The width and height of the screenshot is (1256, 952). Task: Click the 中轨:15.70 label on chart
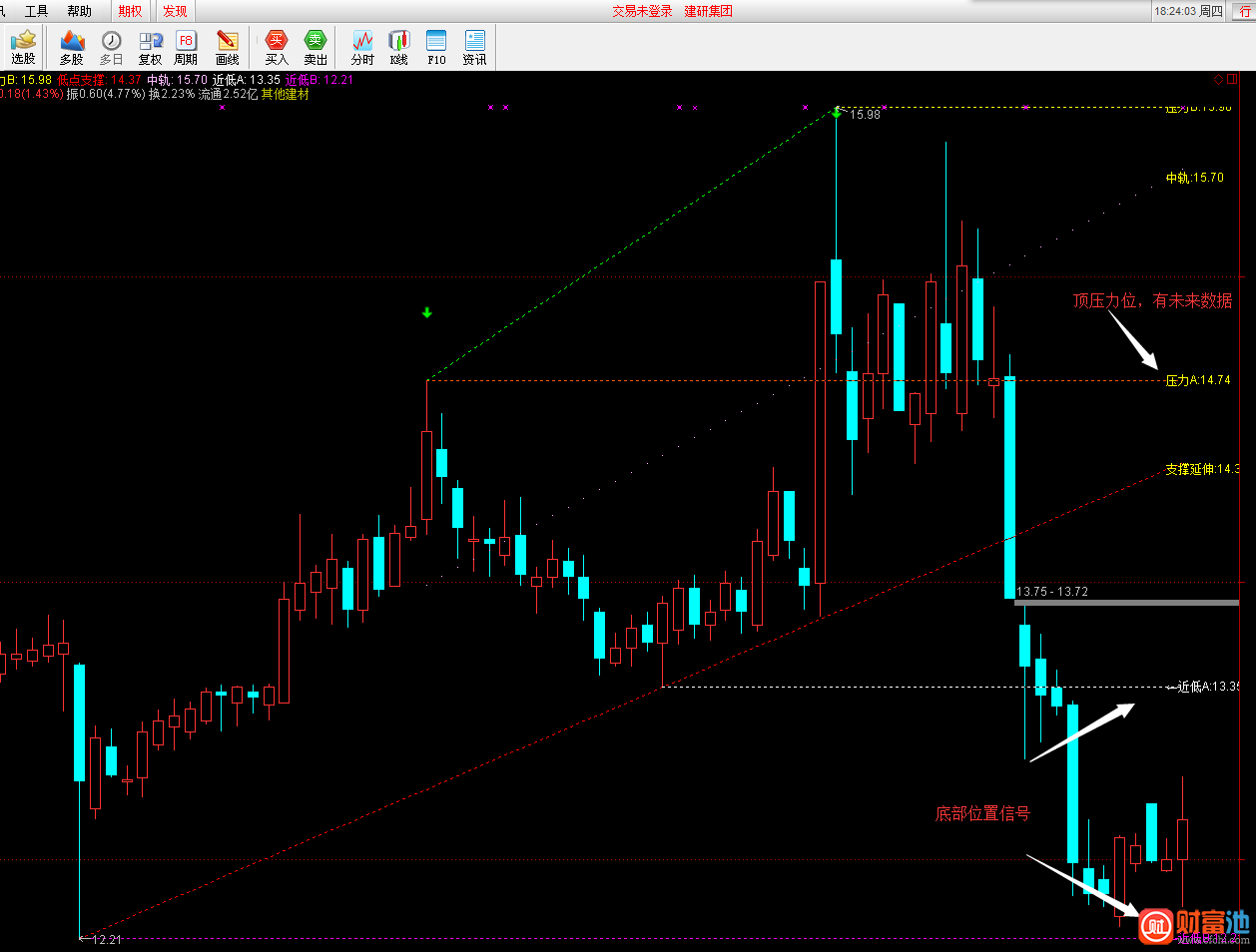1194,178
